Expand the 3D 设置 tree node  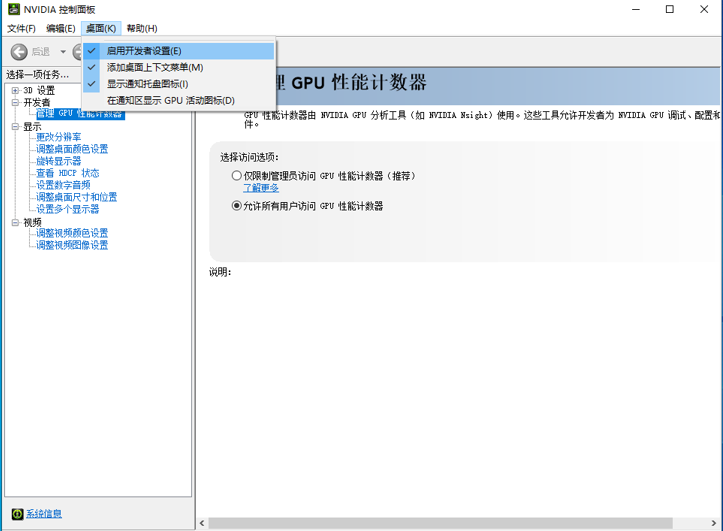(x=15, y=90)
